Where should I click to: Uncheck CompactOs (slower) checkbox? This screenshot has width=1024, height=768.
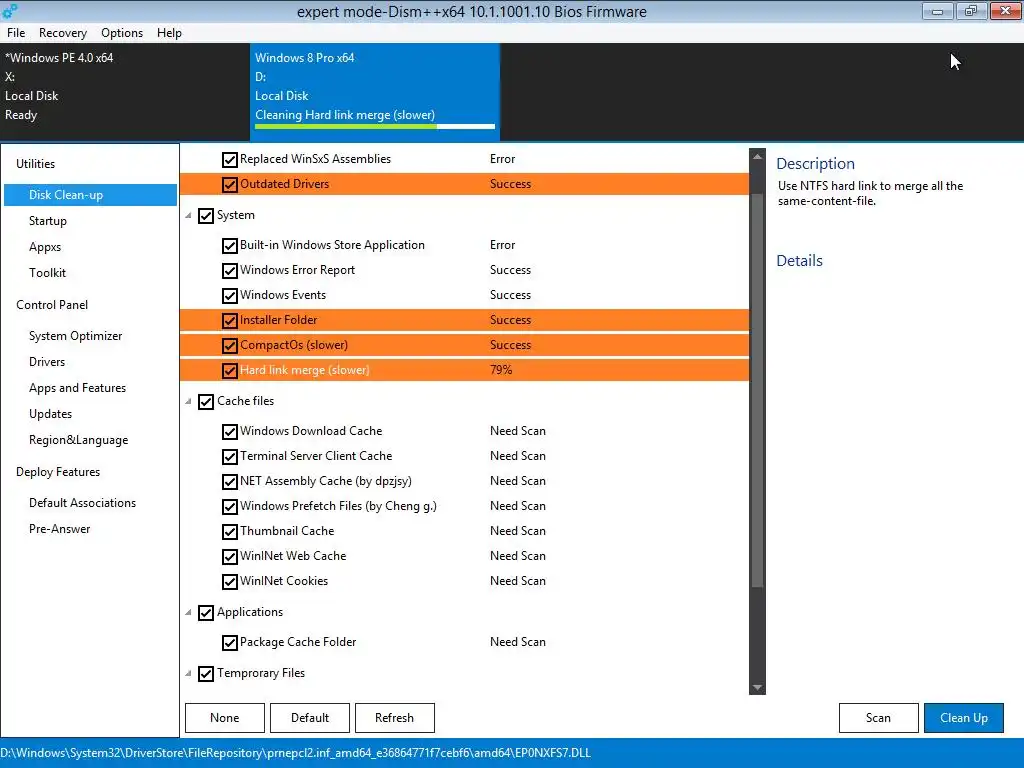[229, 345]
